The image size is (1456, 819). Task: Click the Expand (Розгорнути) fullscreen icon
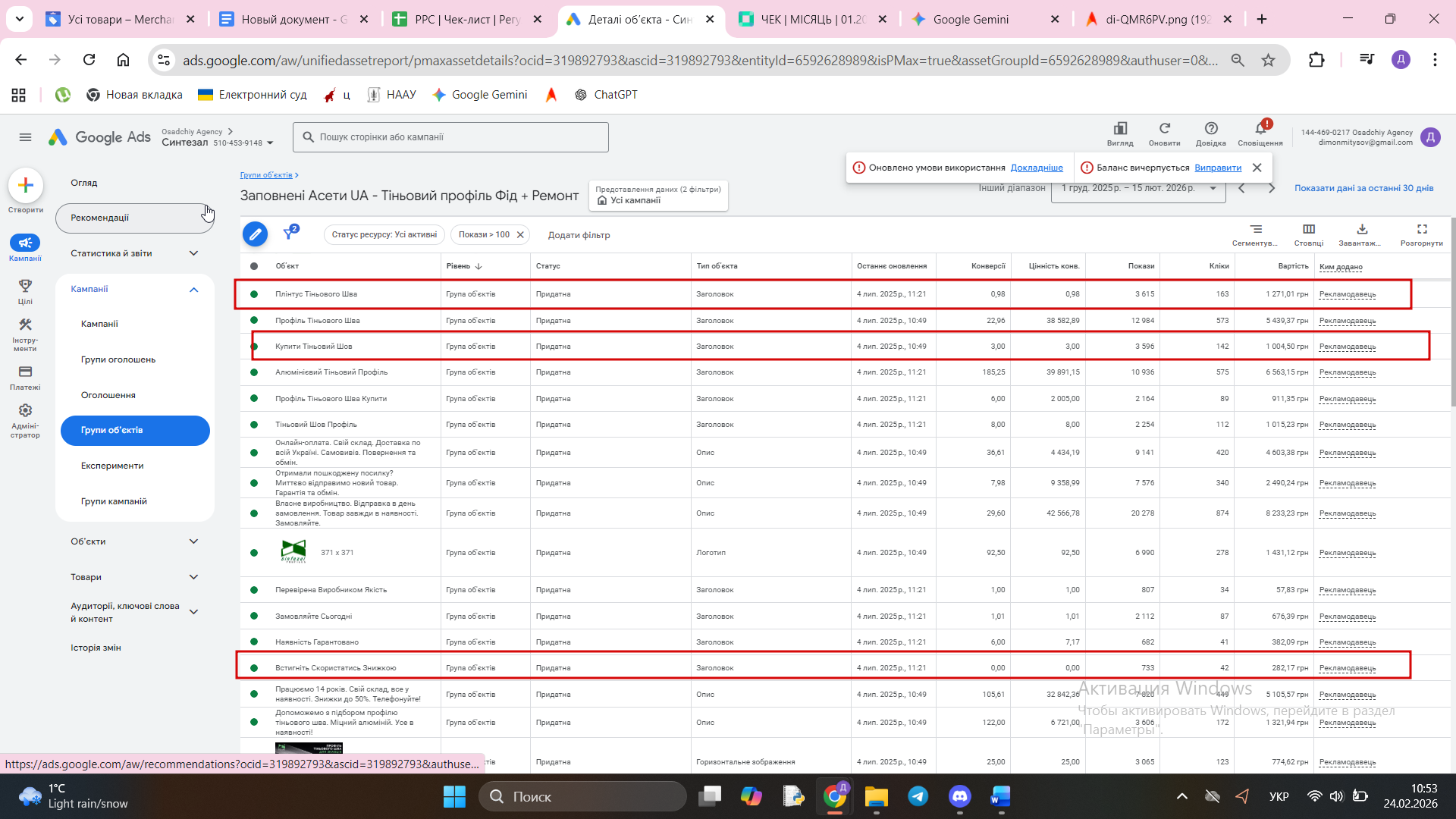tap(1421, 230)
